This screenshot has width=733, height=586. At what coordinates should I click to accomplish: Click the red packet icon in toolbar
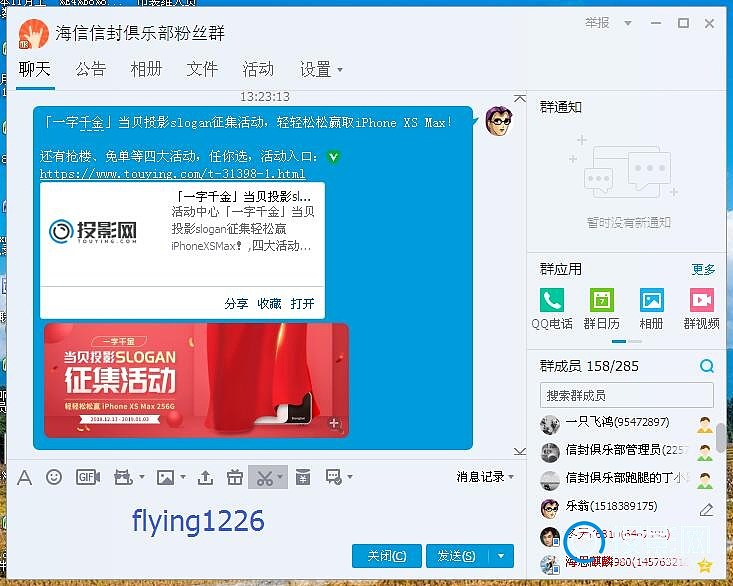pyautogui.click(x=303, y=477)
